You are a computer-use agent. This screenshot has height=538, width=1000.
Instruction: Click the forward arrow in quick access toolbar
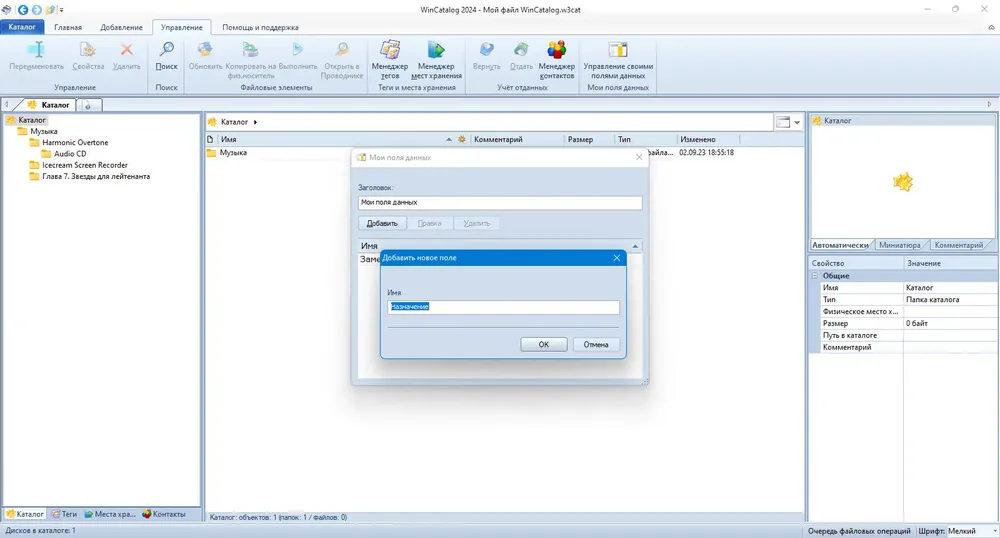pos(36,10)
